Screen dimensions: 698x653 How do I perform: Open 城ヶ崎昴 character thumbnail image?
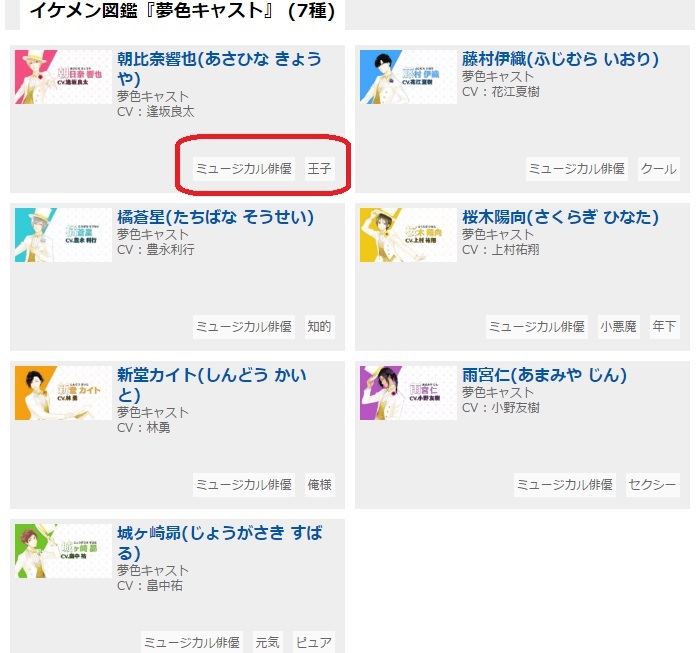click(63, 551)
